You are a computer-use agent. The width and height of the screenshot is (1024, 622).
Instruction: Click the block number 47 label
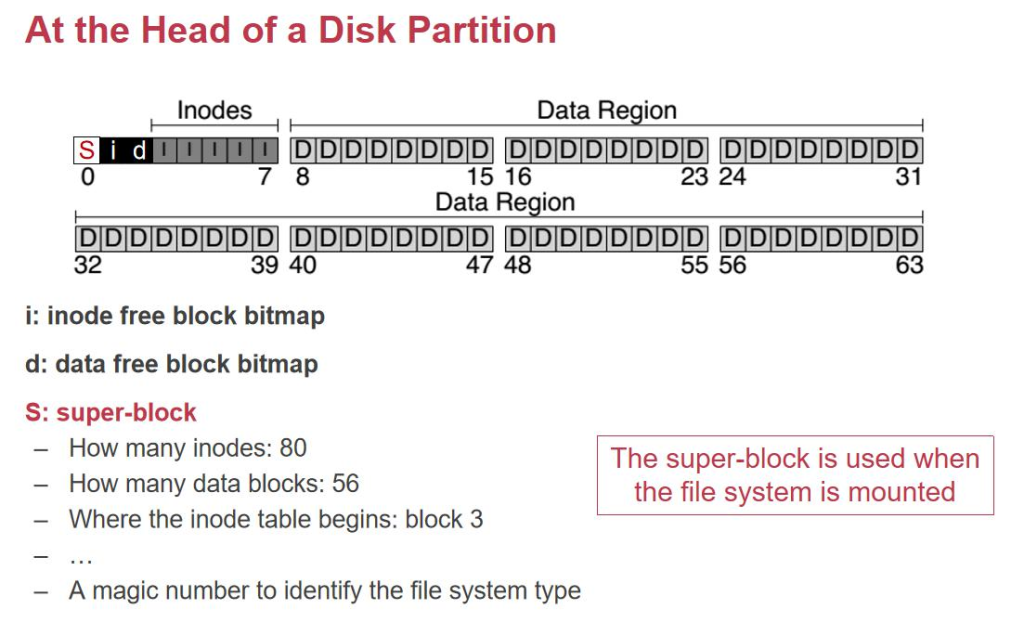480,265
